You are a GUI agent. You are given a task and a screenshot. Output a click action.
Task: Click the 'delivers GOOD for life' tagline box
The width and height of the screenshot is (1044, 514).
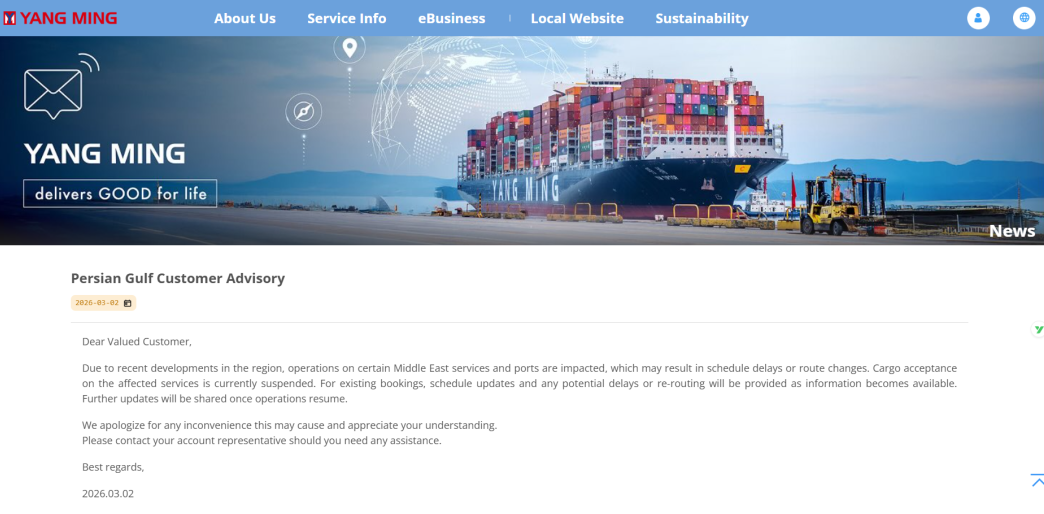point(120,194)
